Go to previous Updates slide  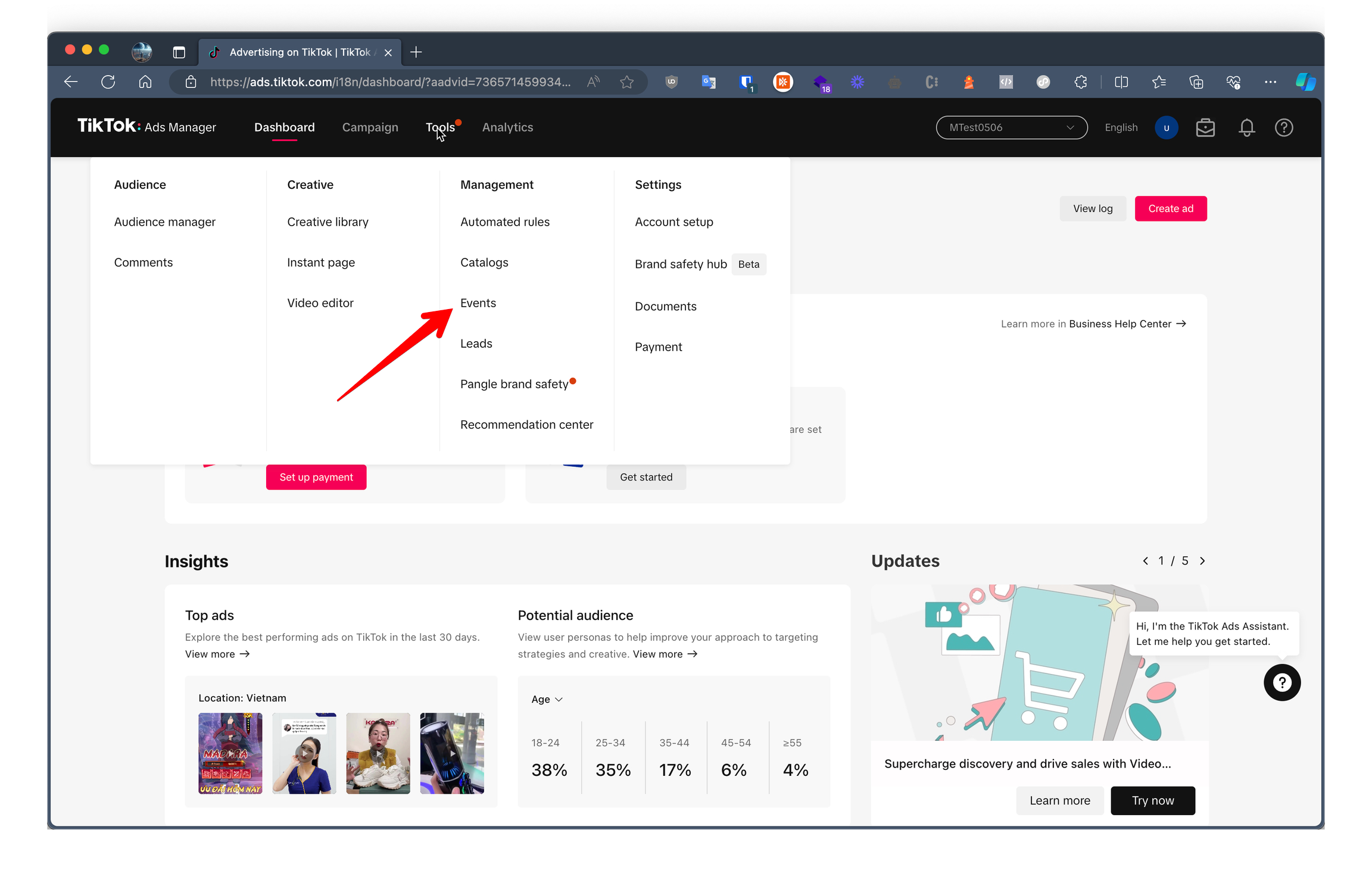[x=1145, y=561]
